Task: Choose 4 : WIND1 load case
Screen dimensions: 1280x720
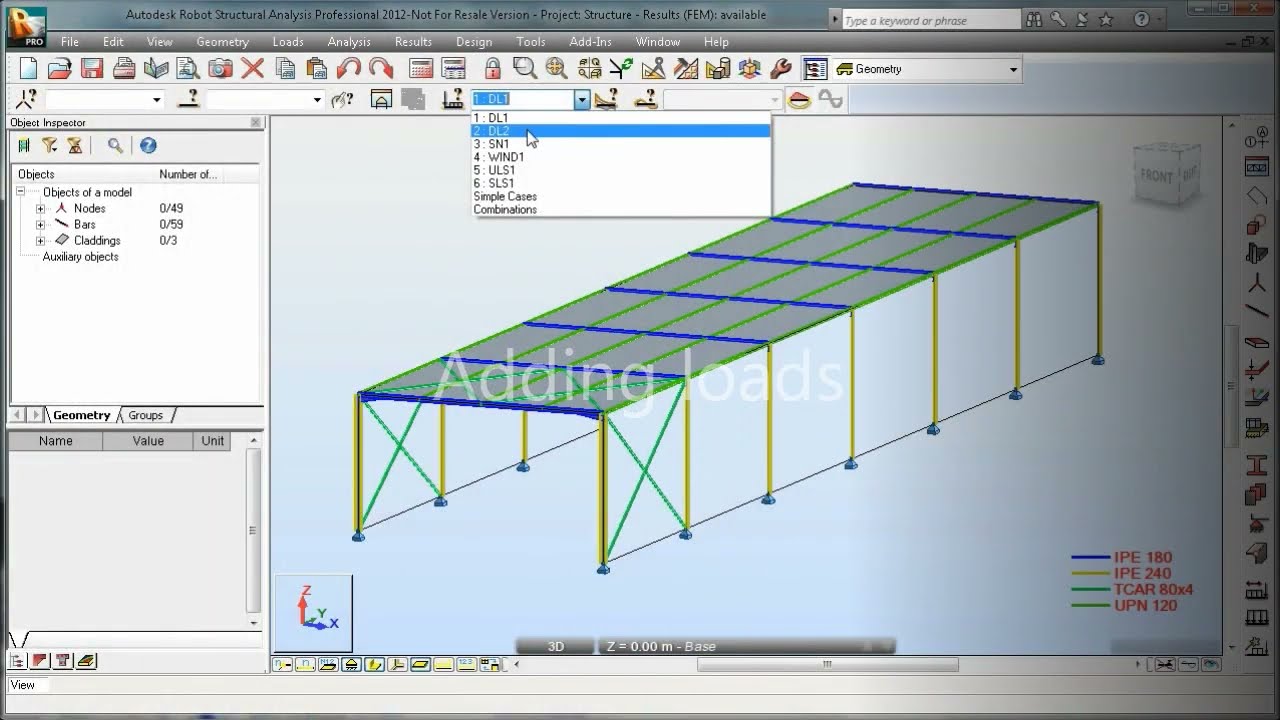Action: [621, 157]
